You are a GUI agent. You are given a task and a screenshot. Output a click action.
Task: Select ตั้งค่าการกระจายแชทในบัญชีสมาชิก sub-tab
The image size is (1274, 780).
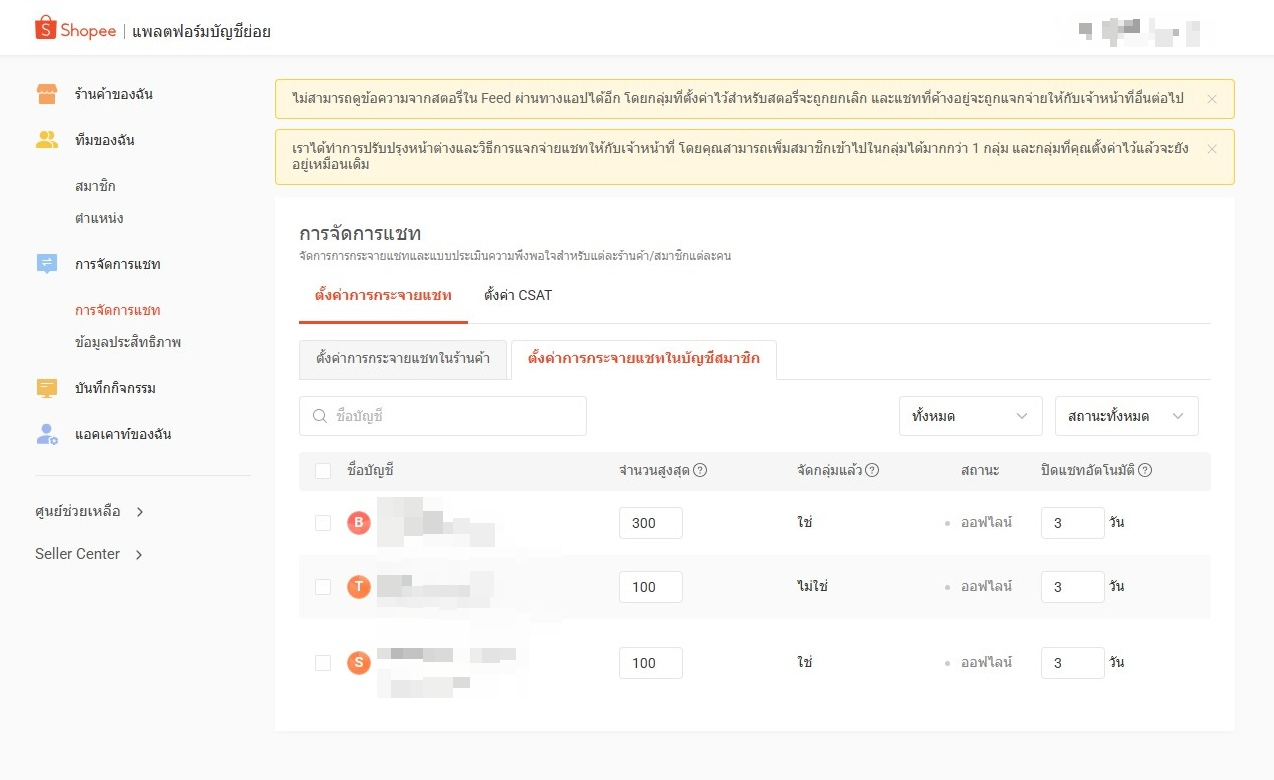[x=644, y=360]
